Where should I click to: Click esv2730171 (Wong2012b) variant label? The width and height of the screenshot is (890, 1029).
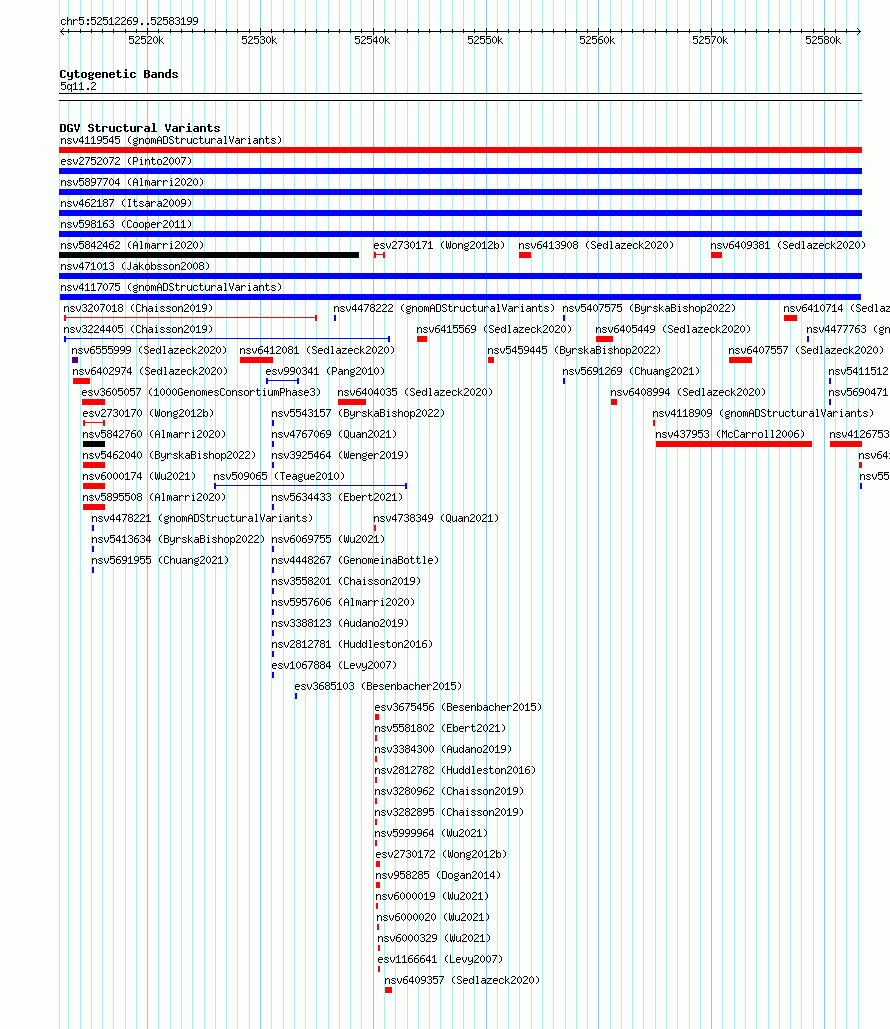pyautogui.click(x=440, y=245)
